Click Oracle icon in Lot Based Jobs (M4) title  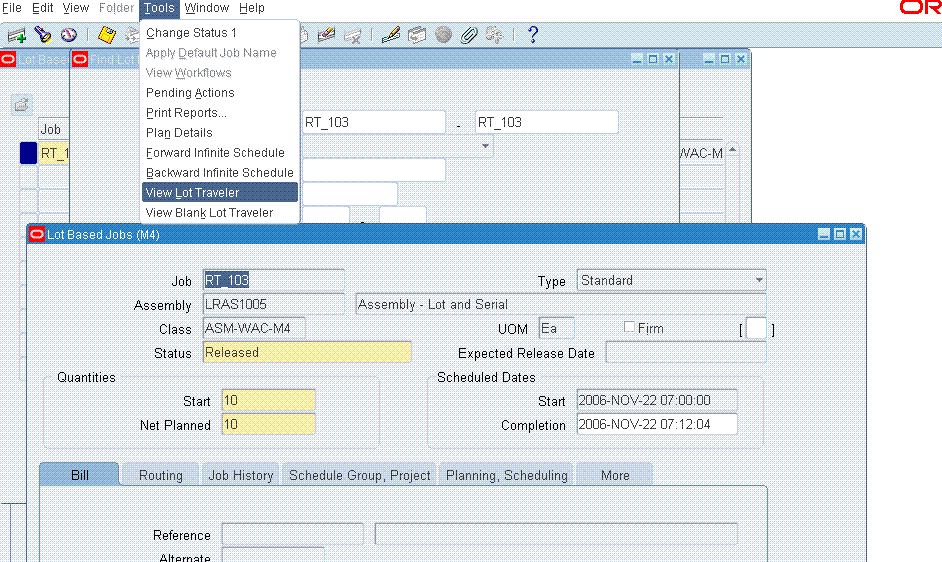(37, 234)
